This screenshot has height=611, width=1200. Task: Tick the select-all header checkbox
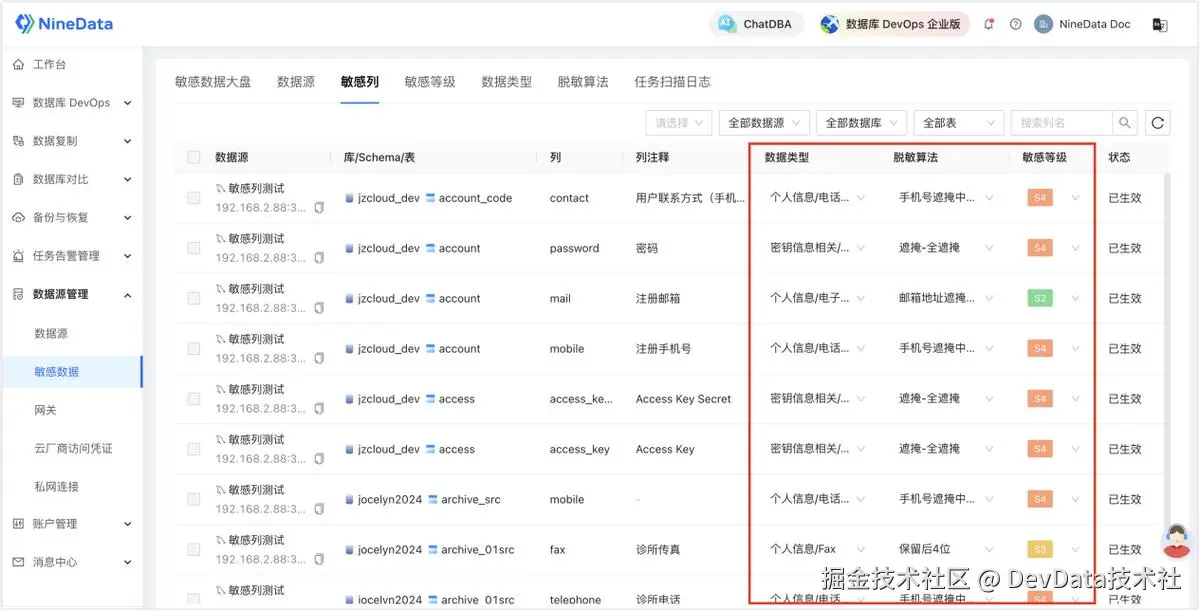(194, 157)
